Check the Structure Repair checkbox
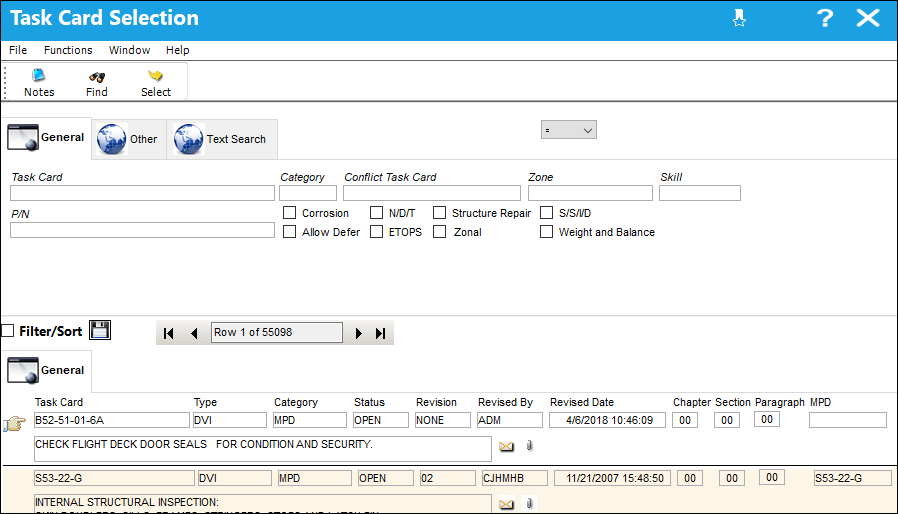This screenshot has height=514, width=898. coord(439,213)
